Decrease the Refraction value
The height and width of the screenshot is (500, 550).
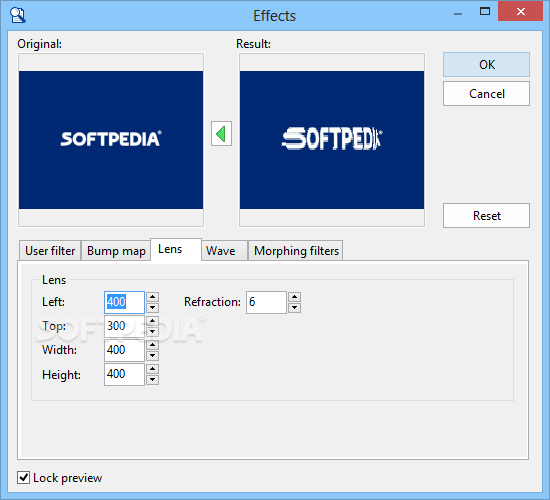click(x=294, y=308)
